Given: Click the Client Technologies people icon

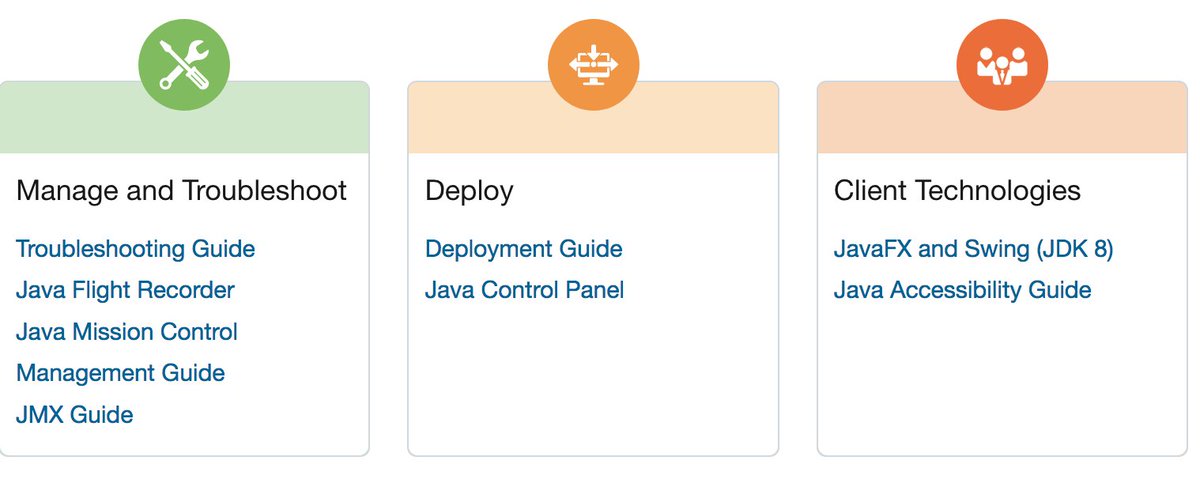Looking at the screenshot, I should click(x=1003, y=65).
